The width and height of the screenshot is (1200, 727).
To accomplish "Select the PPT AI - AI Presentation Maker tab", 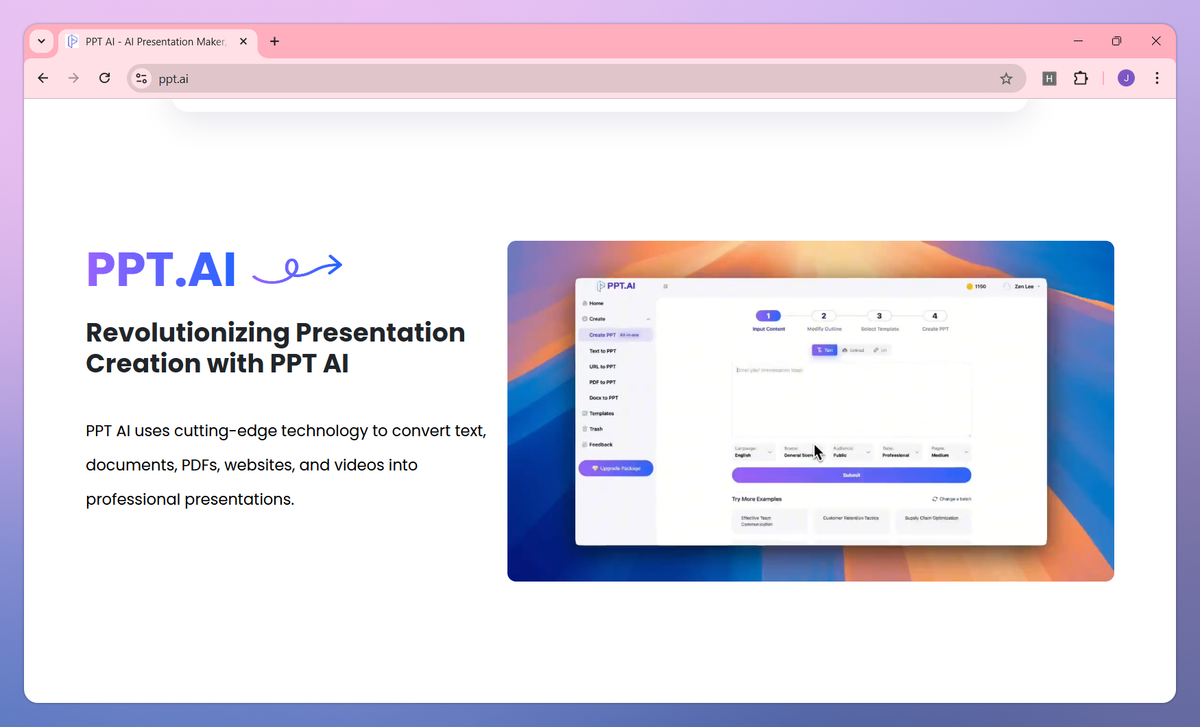I will [158, 42].
